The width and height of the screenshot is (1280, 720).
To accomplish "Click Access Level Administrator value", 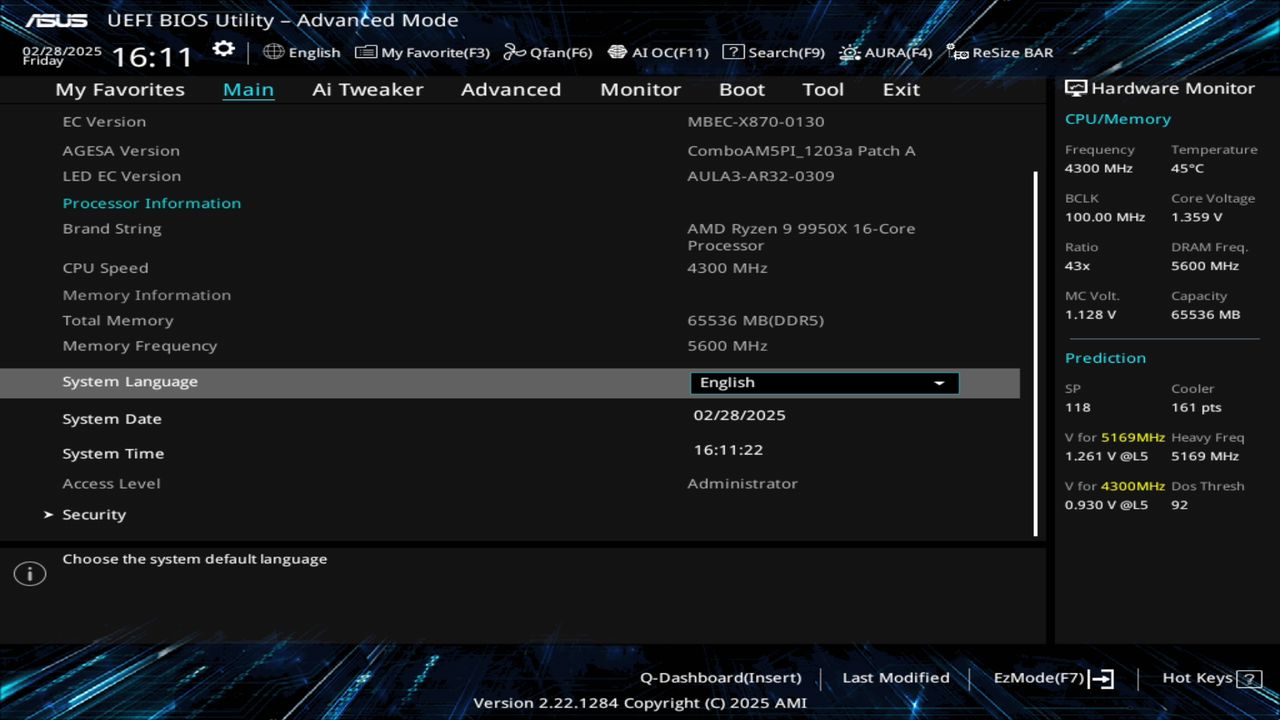I will click(x=742, y=484).
